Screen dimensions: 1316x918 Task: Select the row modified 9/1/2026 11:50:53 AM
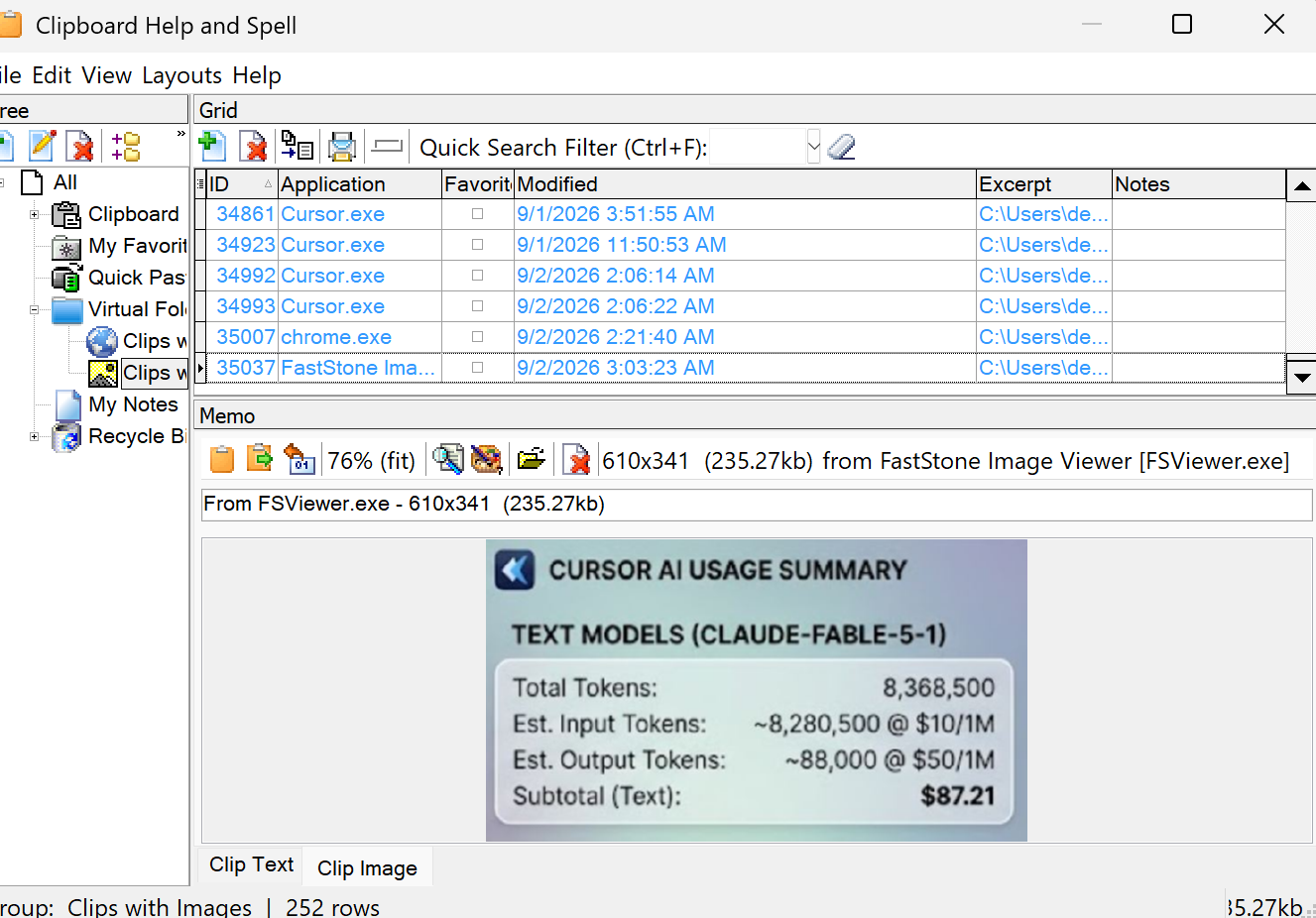pyautogui.click(x=746, y=245)
